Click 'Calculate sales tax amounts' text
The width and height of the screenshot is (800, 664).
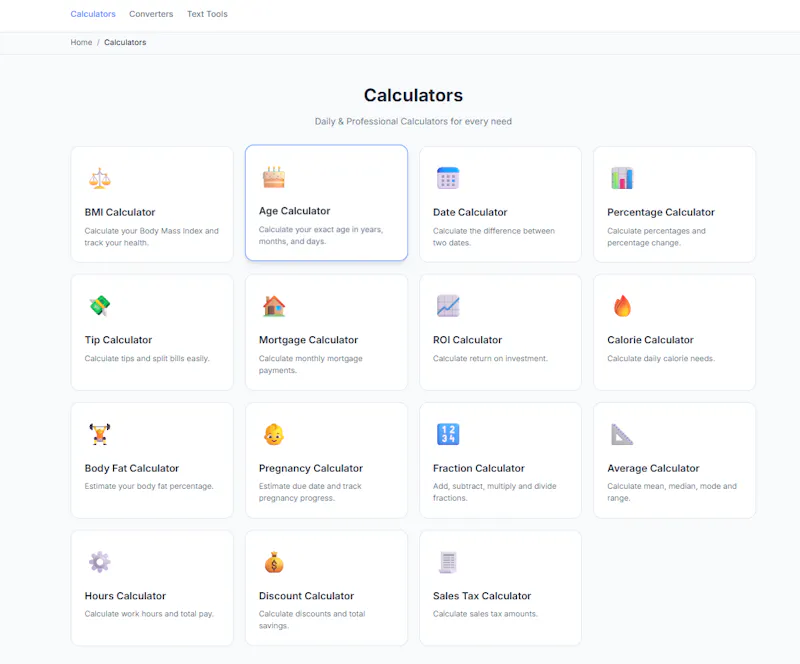pyautogui.click(x=485, y=613)
